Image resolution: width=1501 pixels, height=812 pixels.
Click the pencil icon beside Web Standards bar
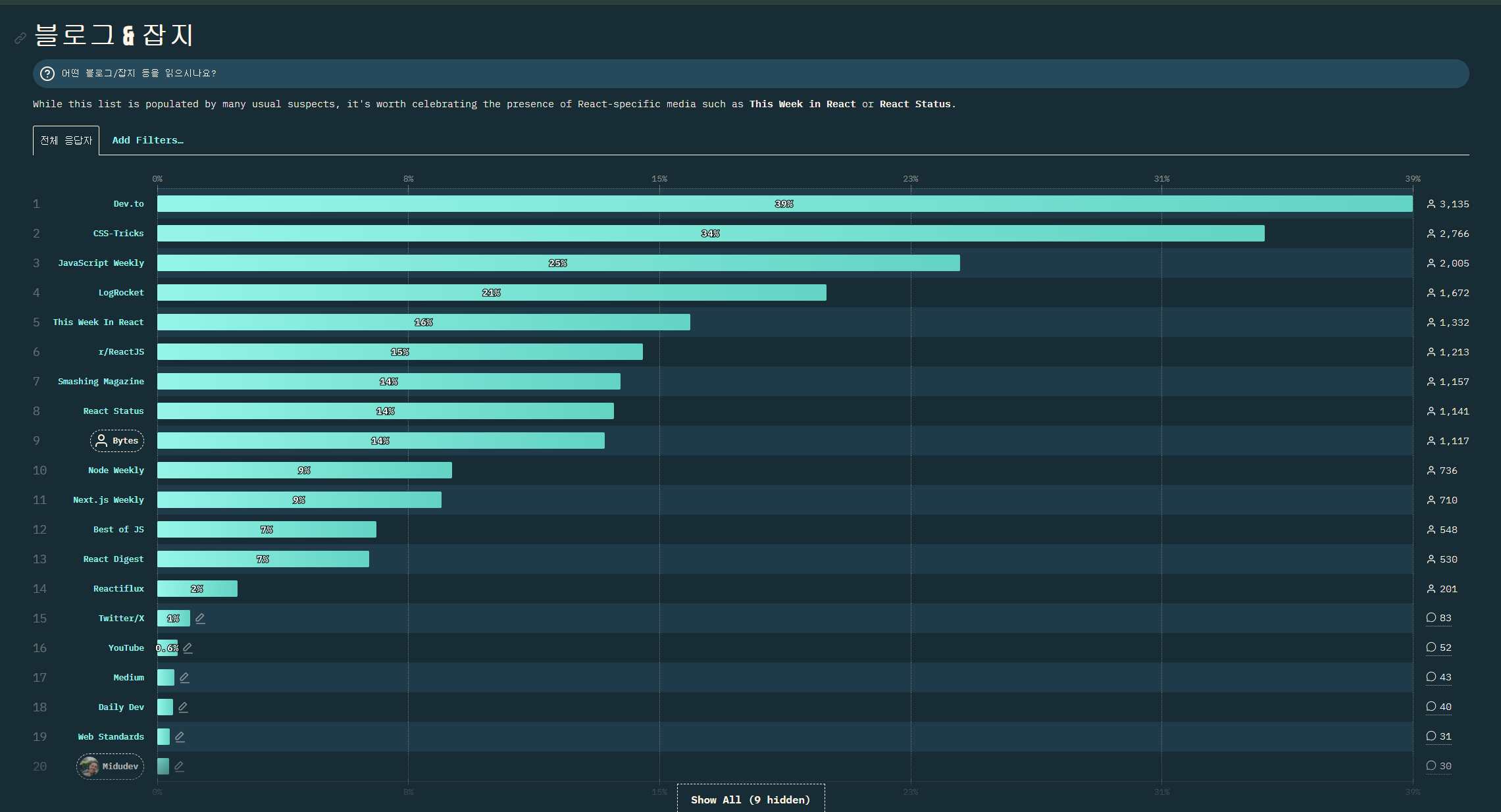click(180, 736)
